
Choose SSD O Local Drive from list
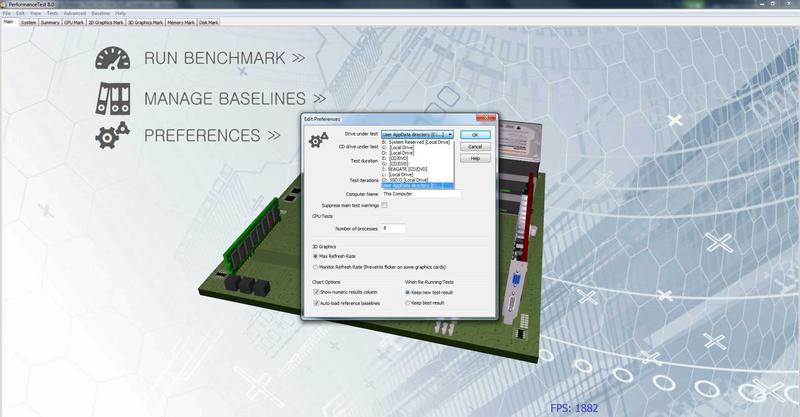tap(417, 180)
